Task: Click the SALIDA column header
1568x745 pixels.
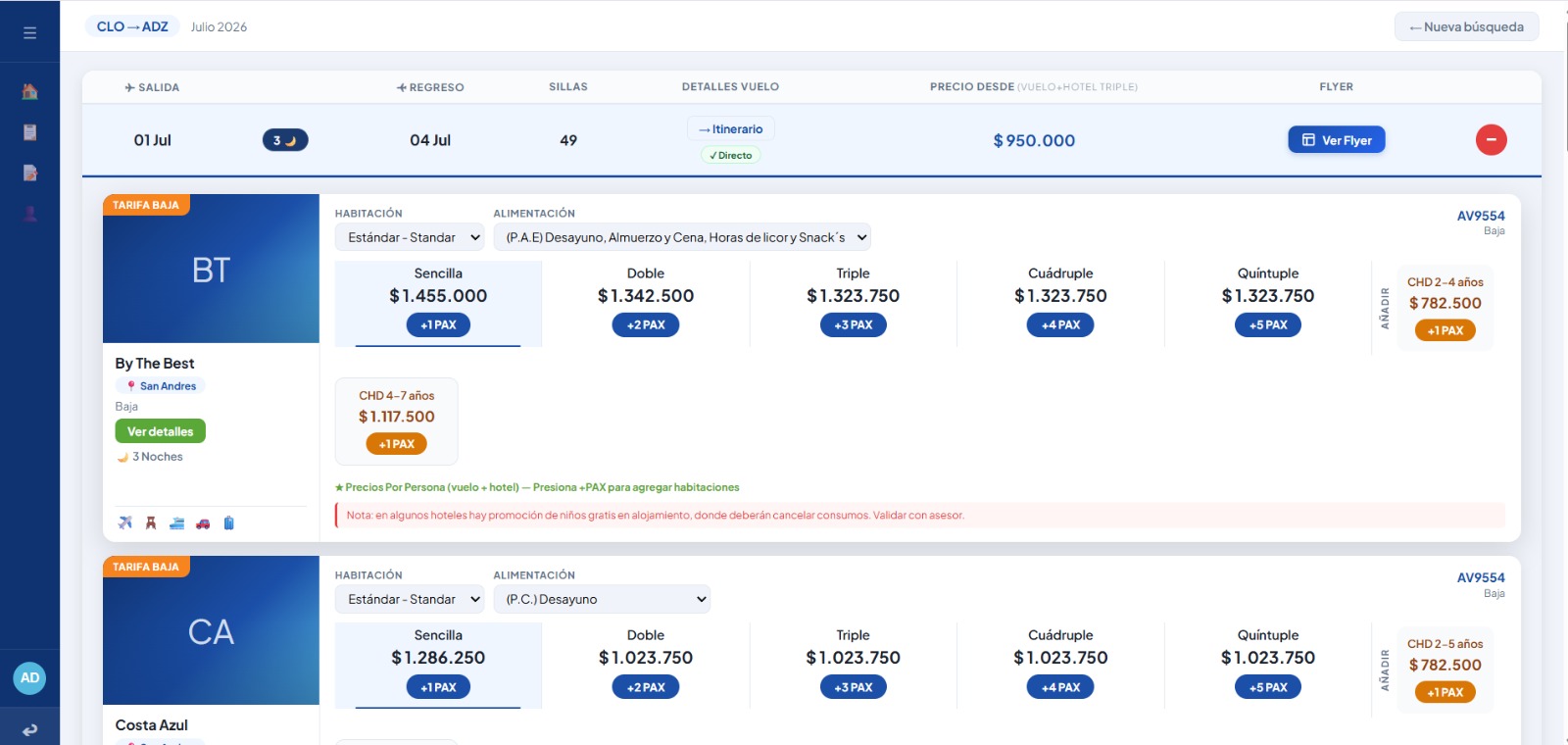Action: click(152, 87)
